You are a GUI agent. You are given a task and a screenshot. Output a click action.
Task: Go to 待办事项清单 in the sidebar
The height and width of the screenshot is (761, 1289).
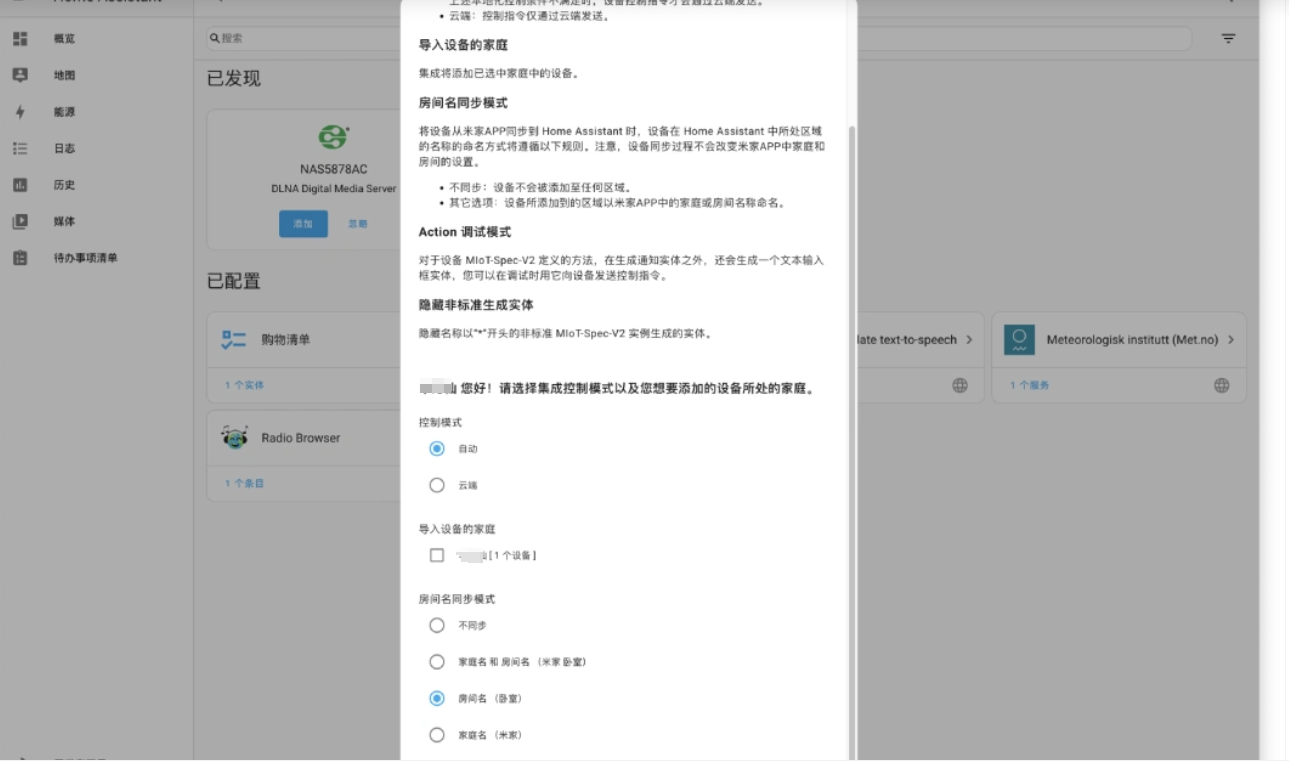(x=85, y=258)
